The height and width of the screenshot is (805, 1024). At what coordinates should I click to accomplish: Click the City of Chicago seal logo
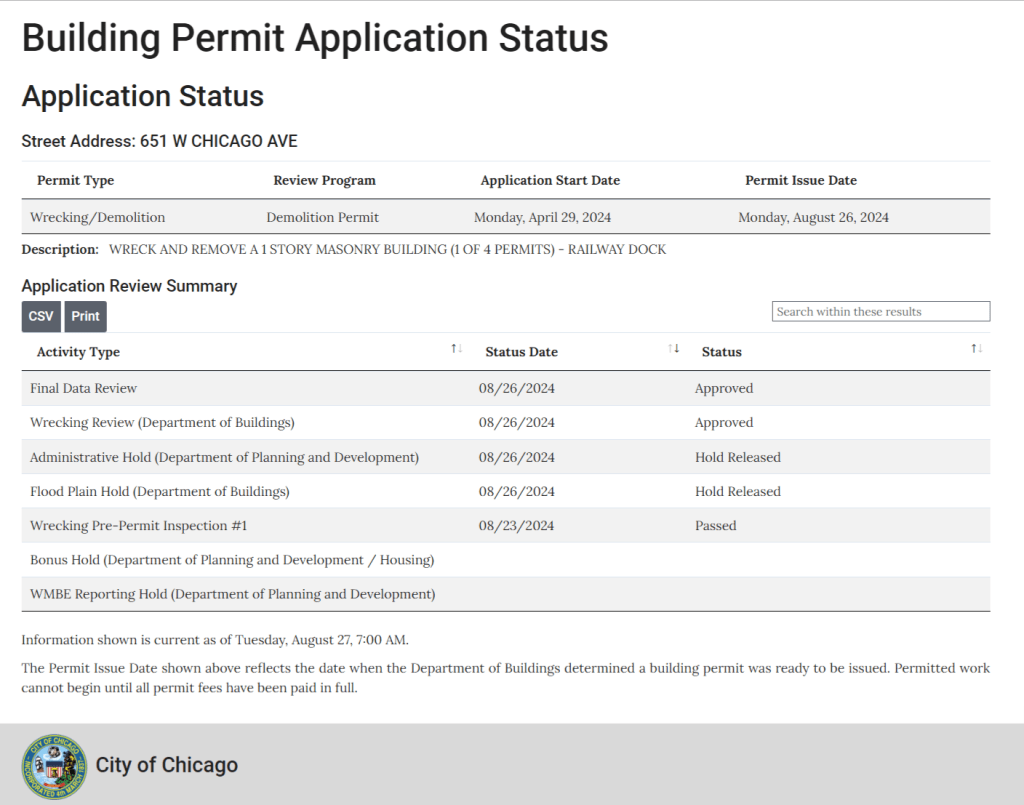click(x=54, y=766)
